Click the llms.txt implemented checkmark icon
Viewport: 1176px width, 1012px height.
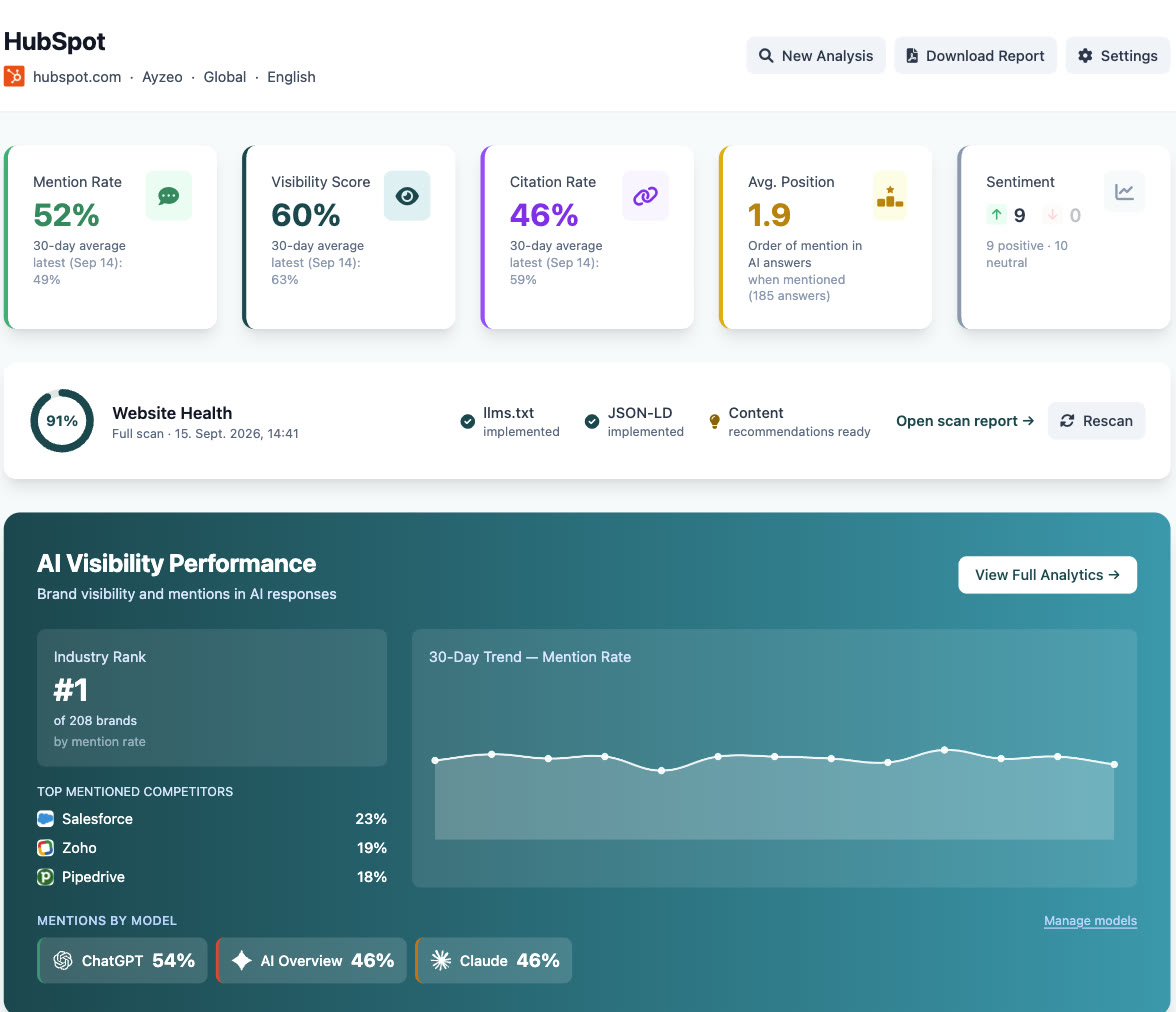[467, 422]
